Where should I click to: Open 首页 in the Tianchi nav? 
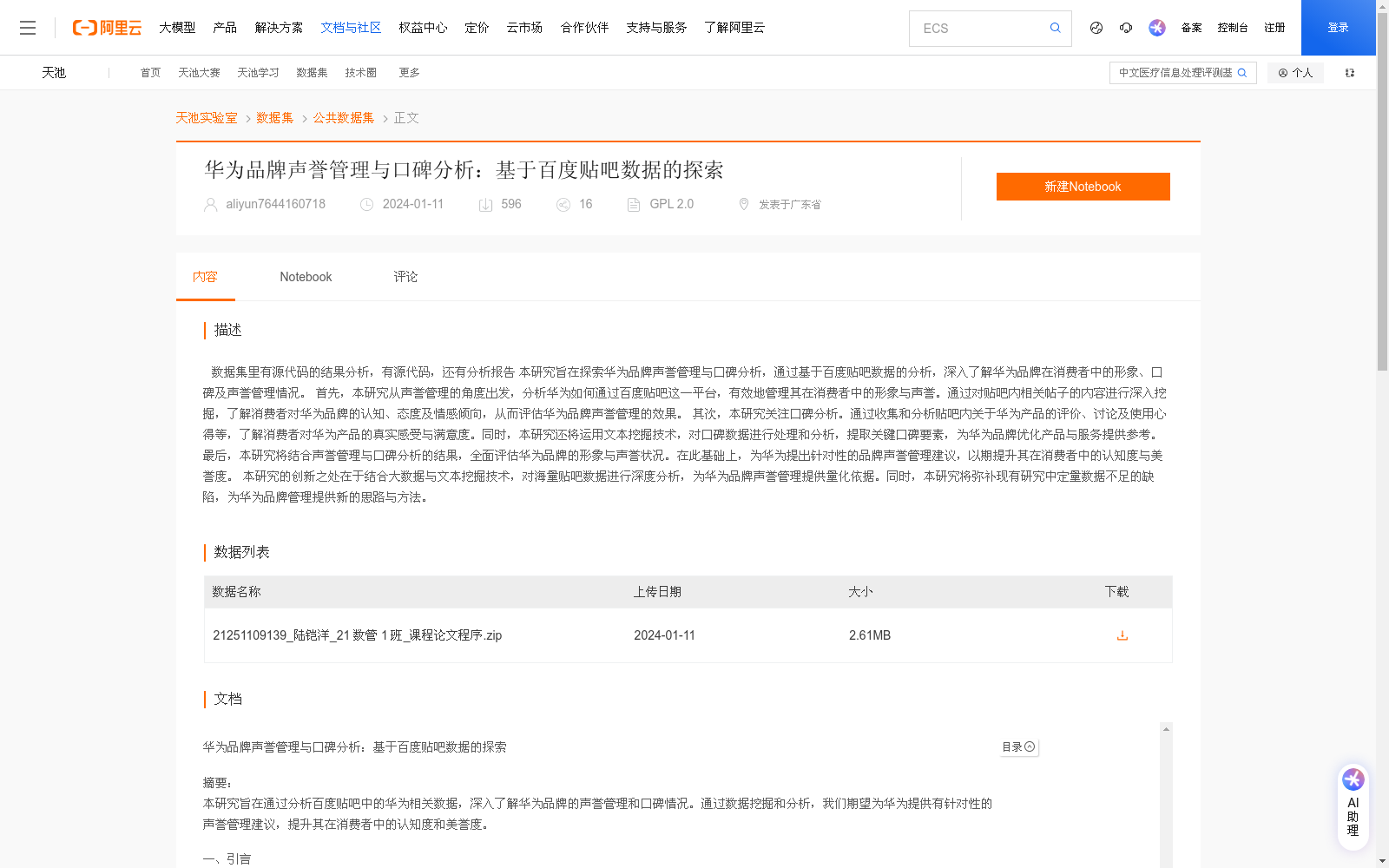pyautogui.click(x=150, y=73)
